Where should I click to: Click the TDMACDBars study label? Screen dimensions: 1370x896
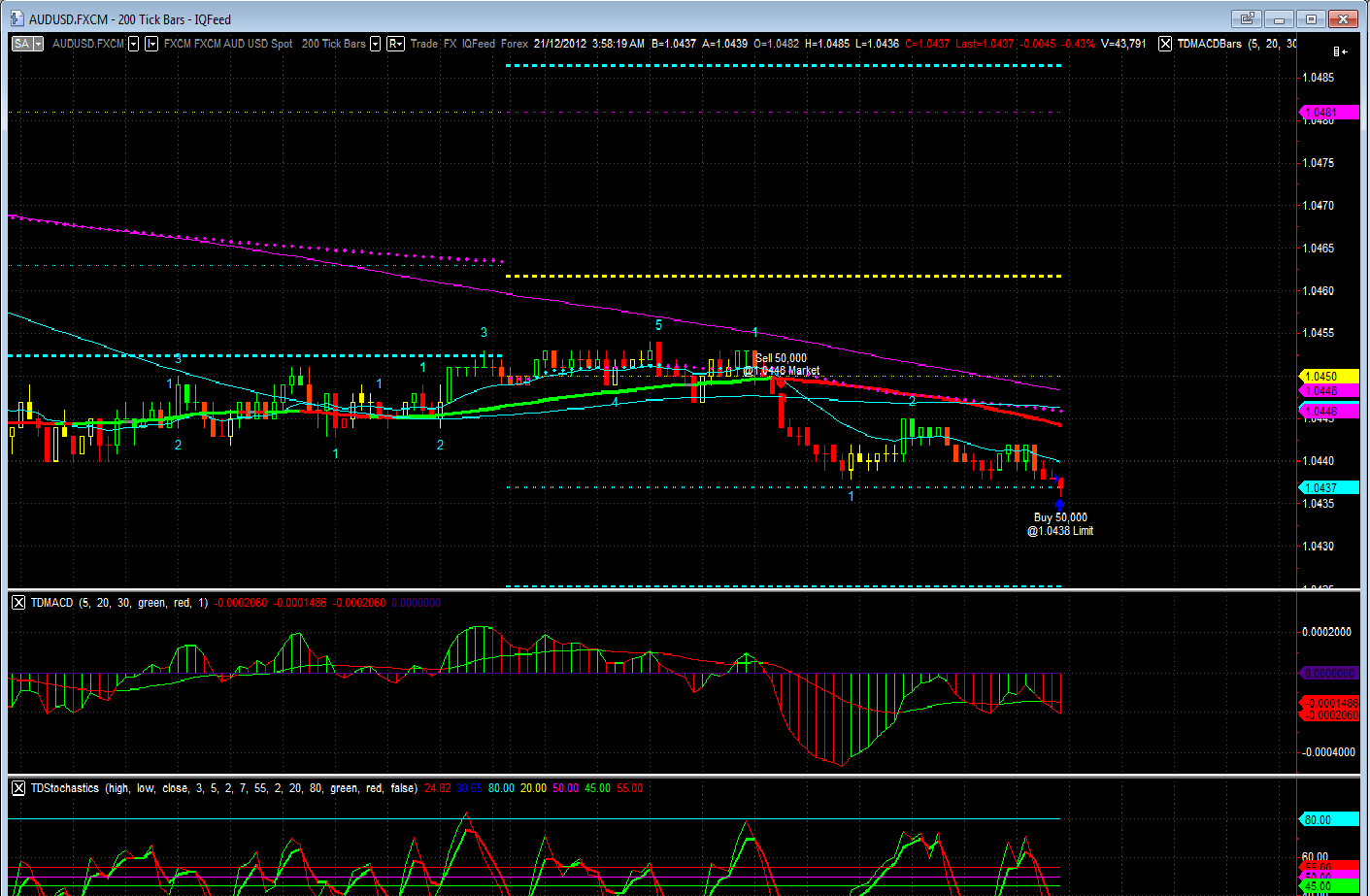(1209, 44)
